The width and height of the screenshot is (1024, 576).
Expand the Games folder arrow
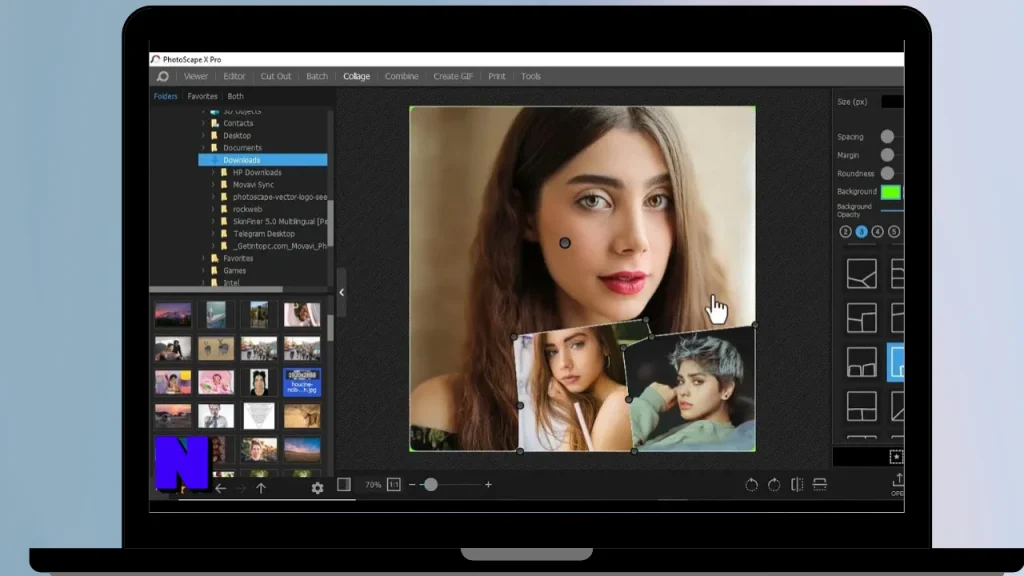(203, 270)
